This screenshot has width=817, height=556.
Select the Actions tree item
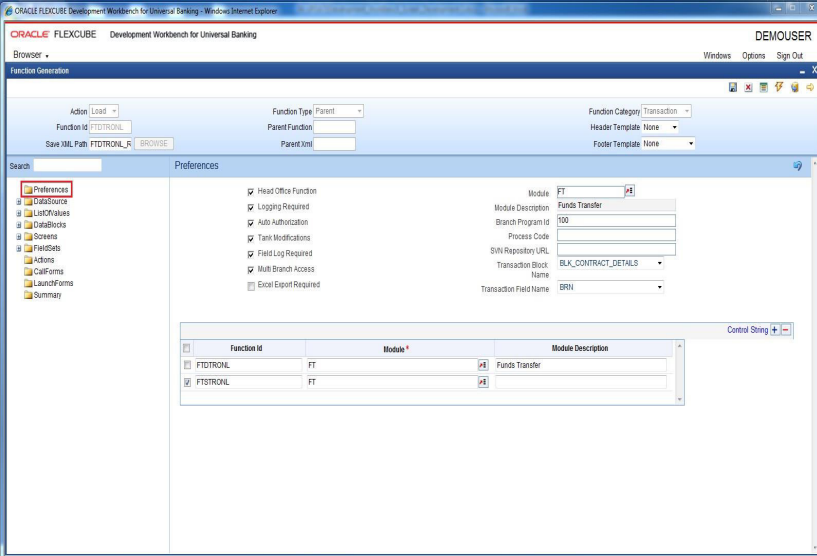(x=44, y=260)
